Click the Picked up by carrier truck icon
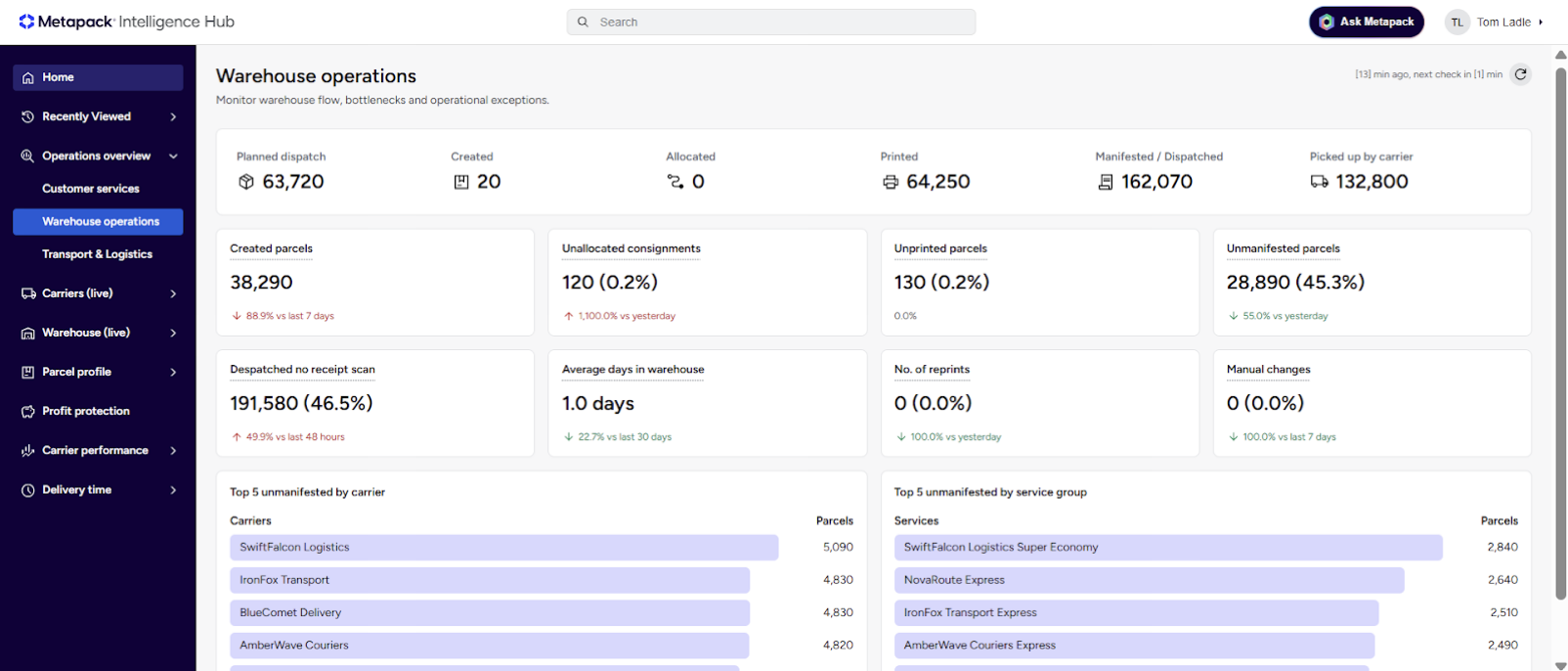This screenshot has width=1568, height=671. (1320, 182)
